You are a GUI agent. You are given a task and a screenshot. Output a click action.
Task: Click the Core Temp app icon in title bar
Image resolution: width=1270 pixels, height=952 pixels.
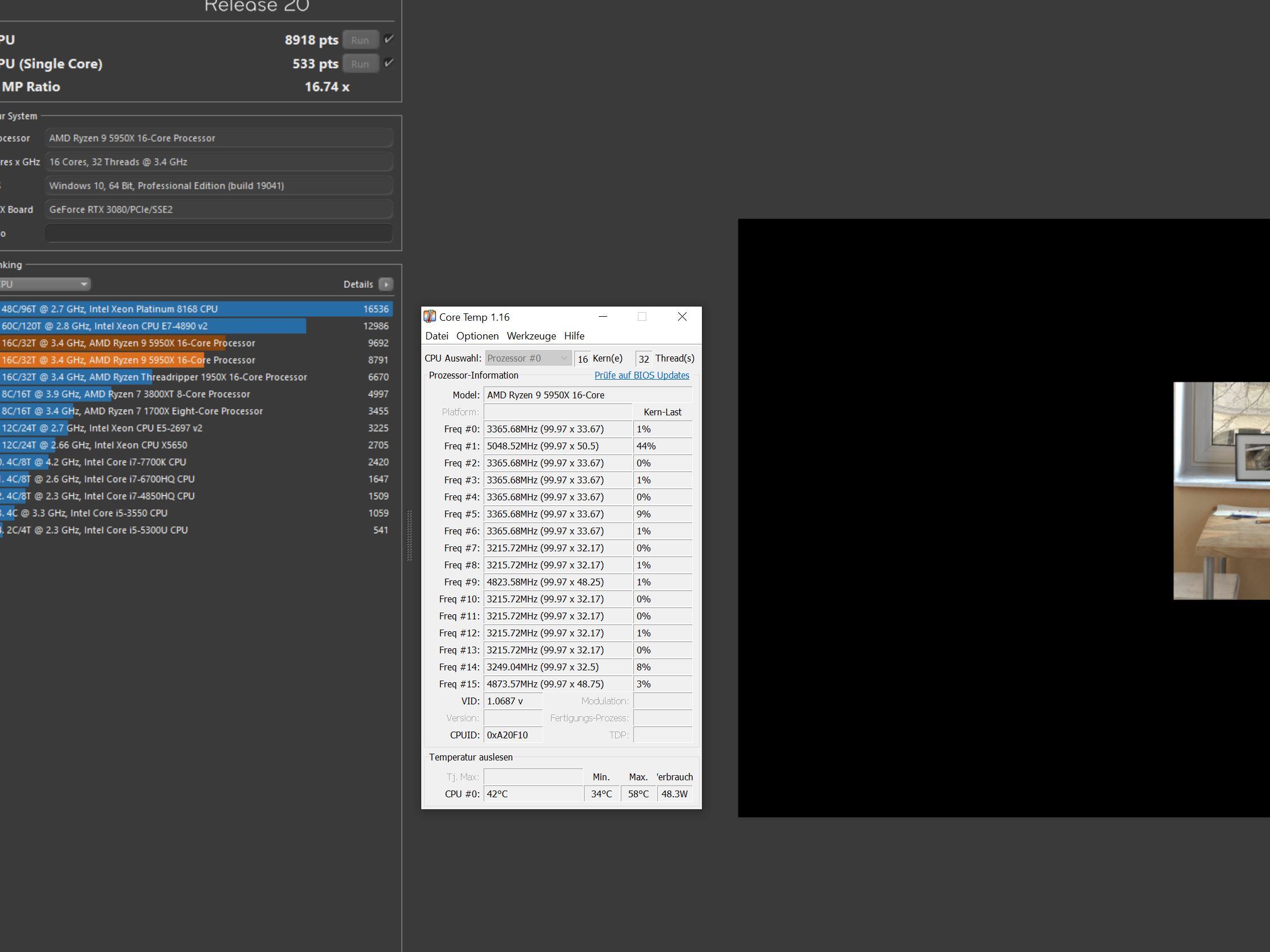pyautogui.click(x=429, y=317)
